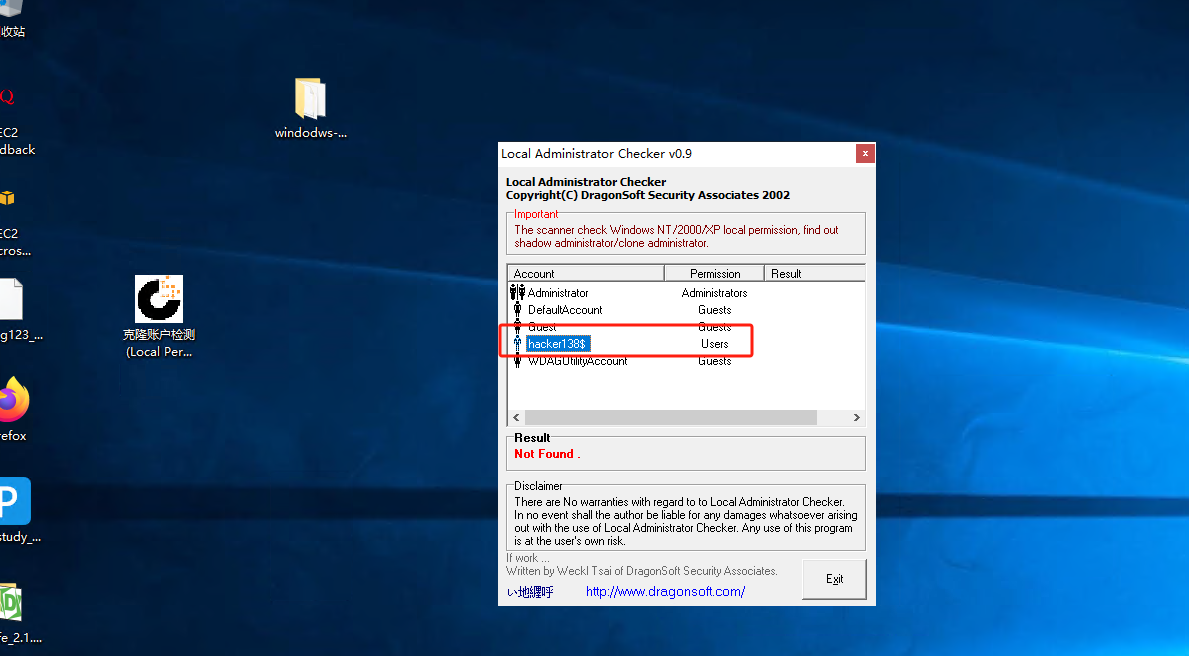The image size is (1189, 656).
Task: Select the DefaultAccount row
Action: [x=686, y=309]
